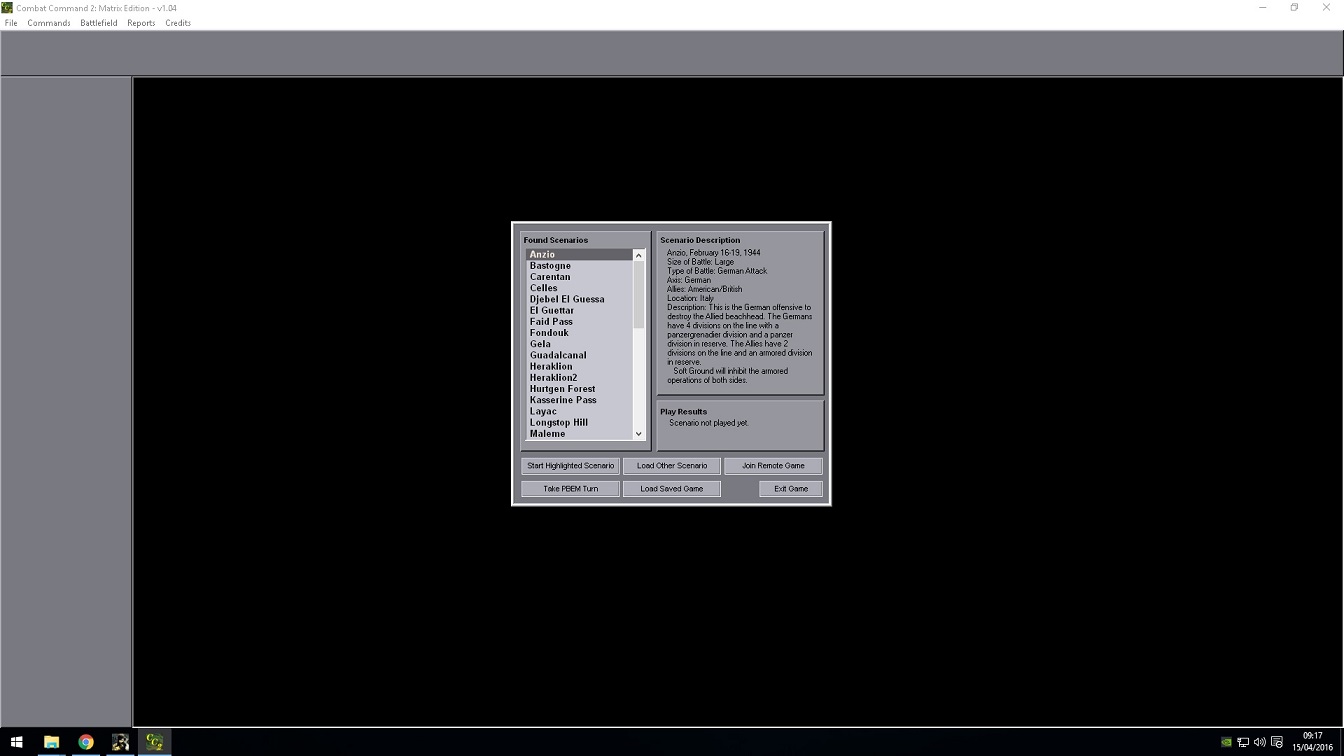
Task: Click the network tray icon
Action: tap(1243, 742)
